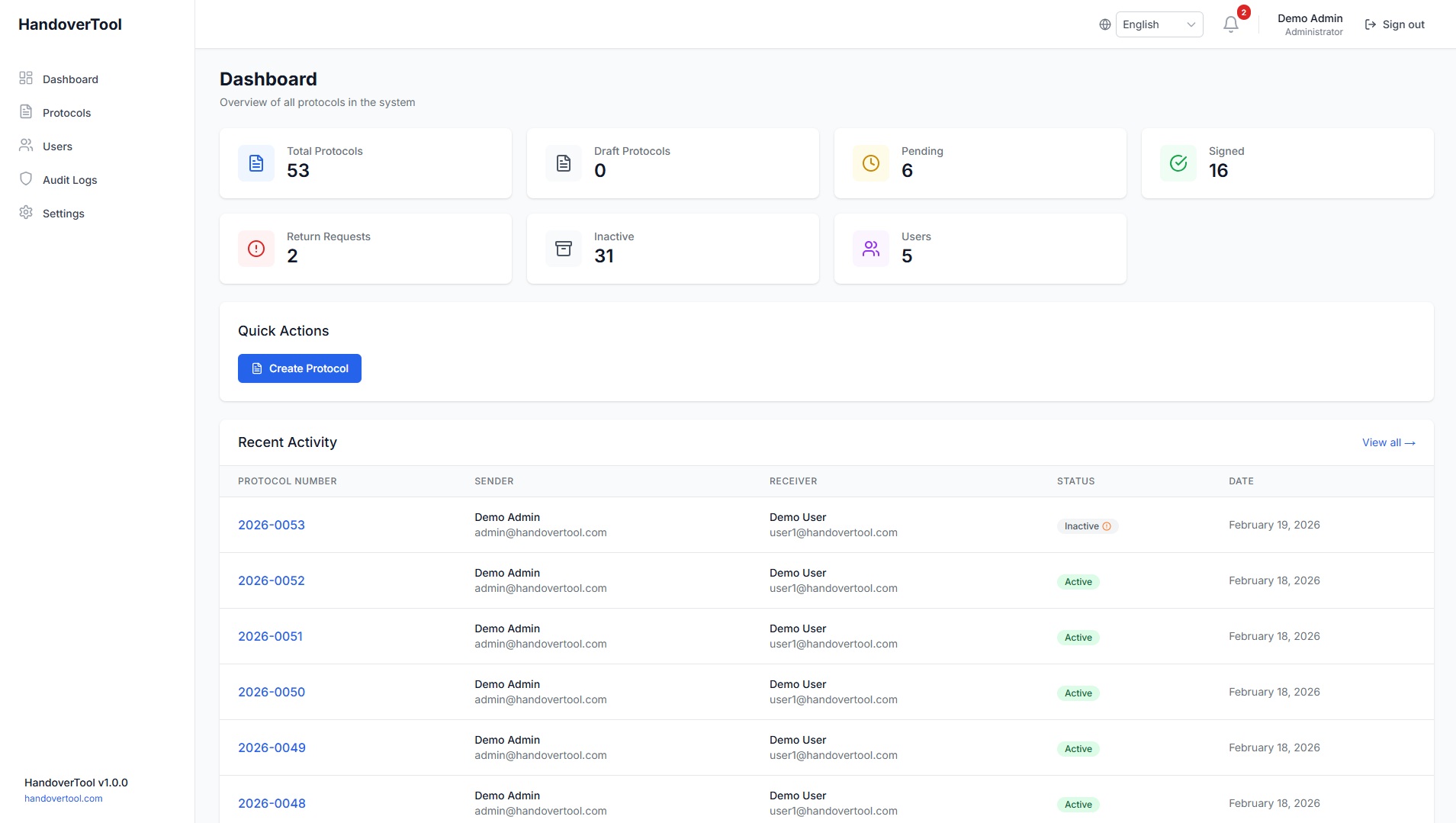The width and height of the screenshot is (1456, 823).
Task: Click the Audit Logs shield icon
Action: [x=26, y=178]
